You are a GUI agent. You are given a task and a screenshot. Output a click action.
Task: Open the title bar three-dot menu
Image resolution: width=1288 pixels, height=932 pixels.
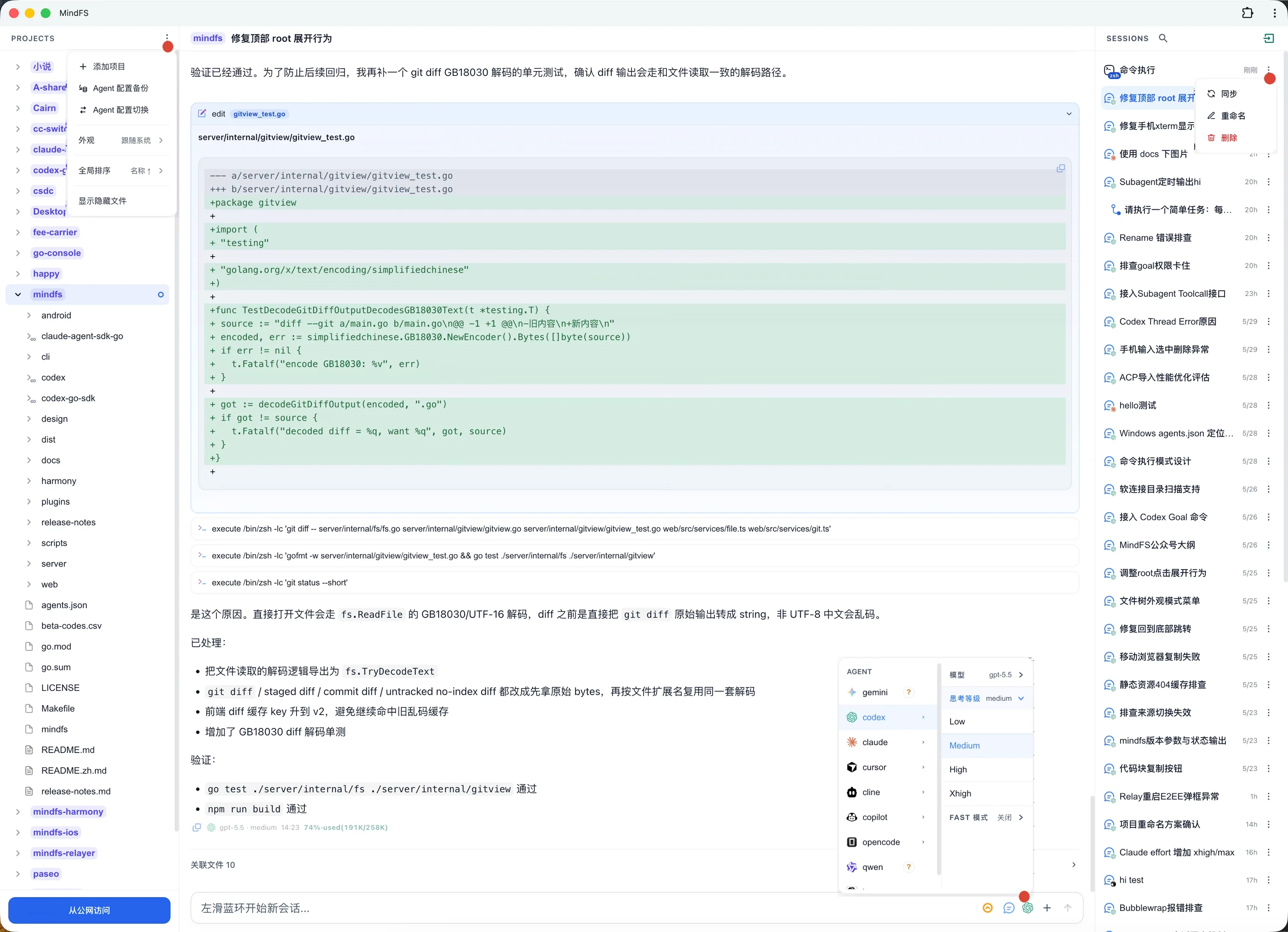point(1274,13)
